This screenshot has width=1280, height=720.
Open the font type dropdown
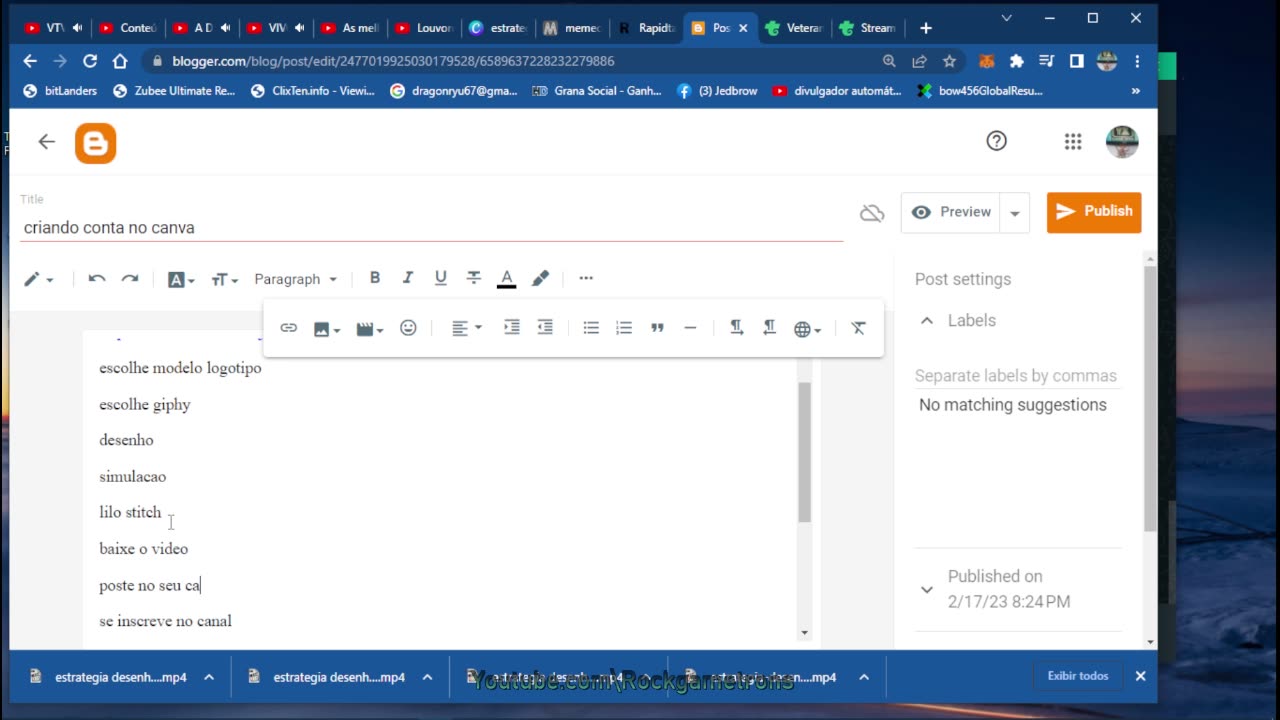(x=181, y=280)
